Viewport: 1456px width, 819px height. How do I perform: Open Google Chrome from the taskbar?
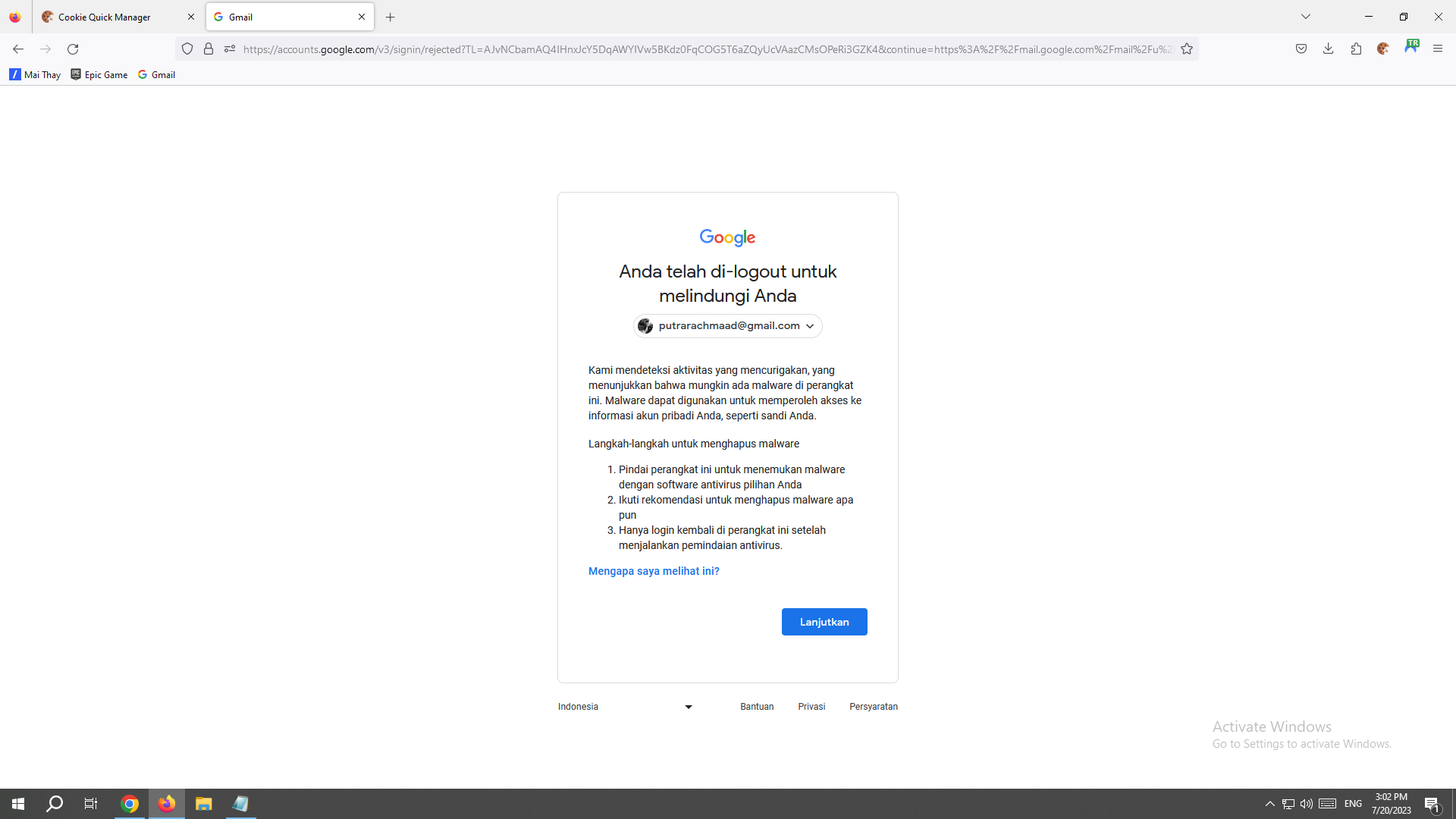[x=130, y=804]
